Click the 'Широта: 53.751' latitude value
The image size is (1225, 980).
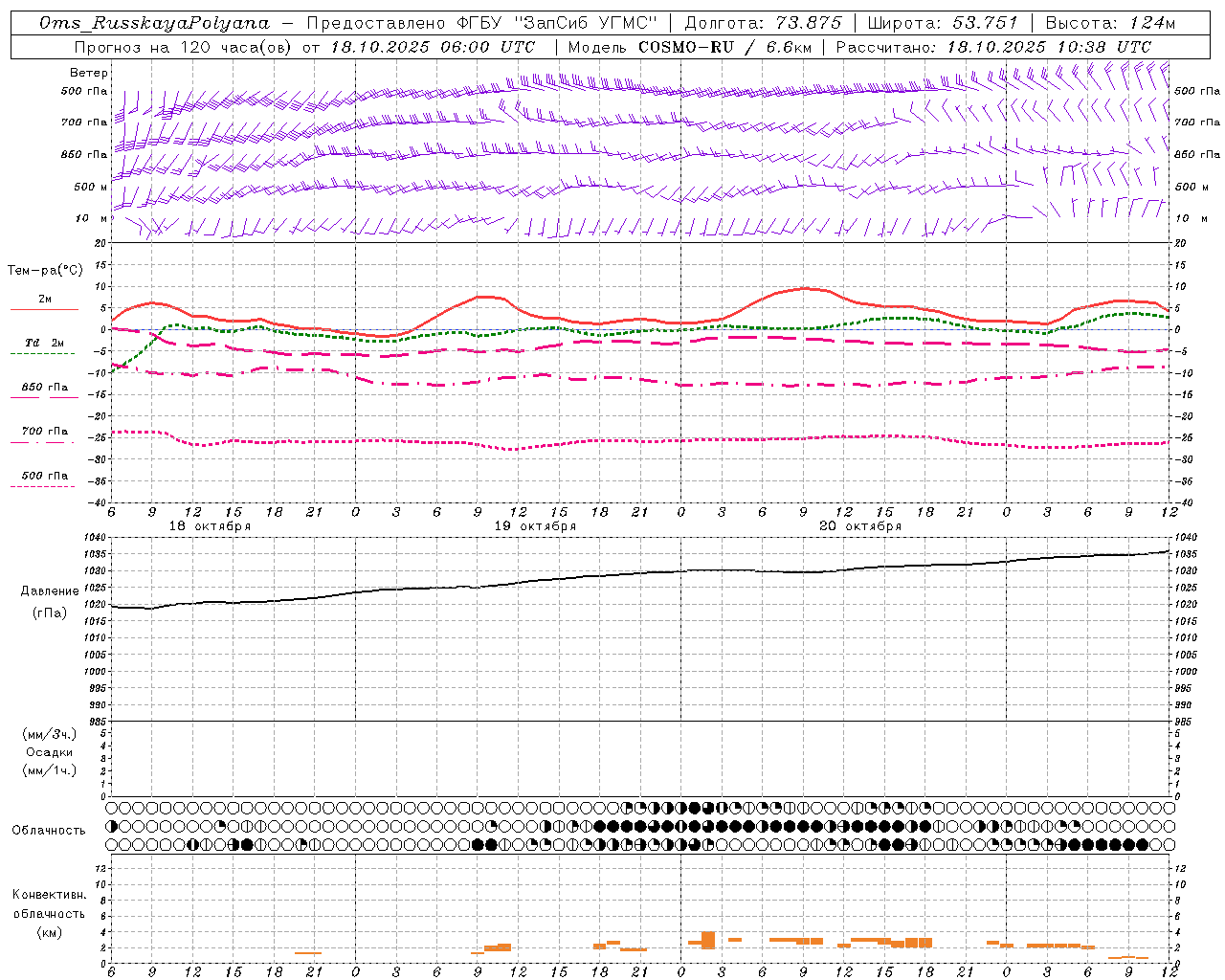943,23
